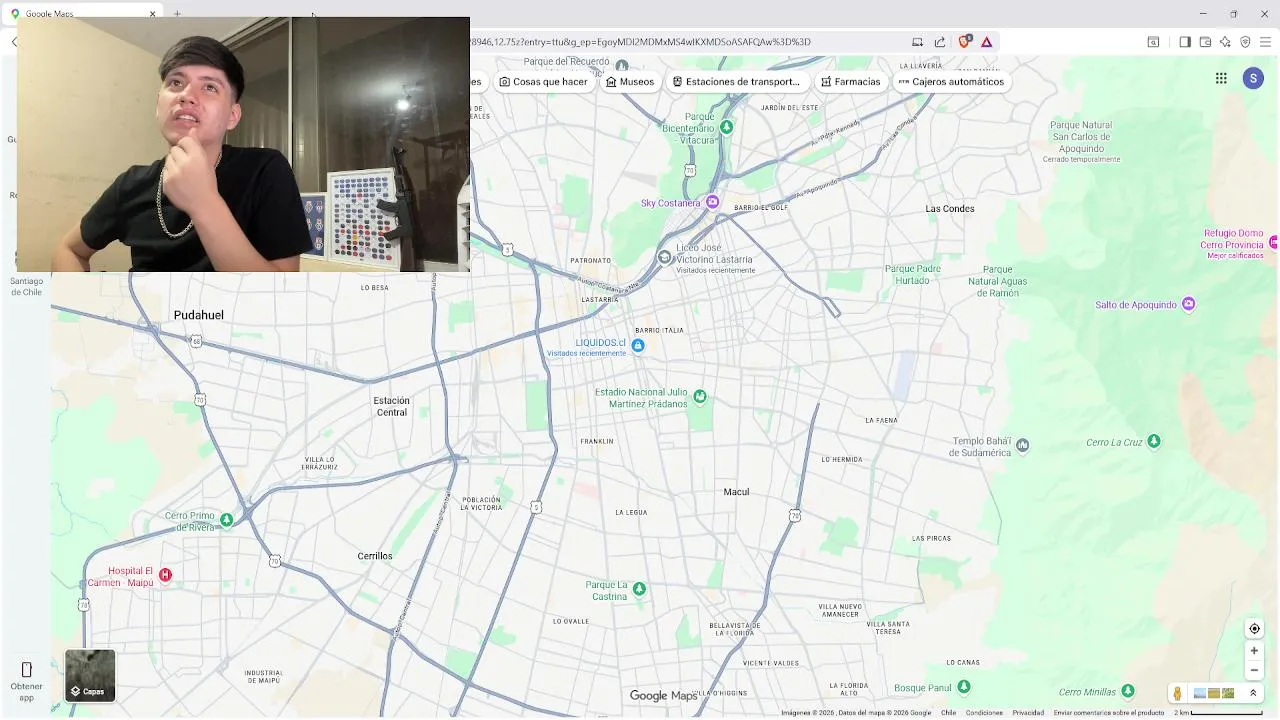
Task: Select the Cerro Primo de Rivera marker
Action: pyautogui.click(x=227, y=520)
